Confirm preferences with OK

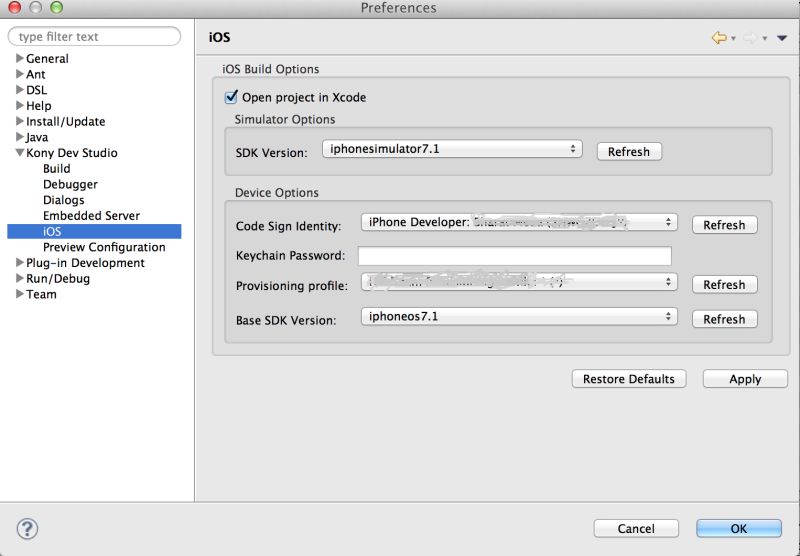739,528
